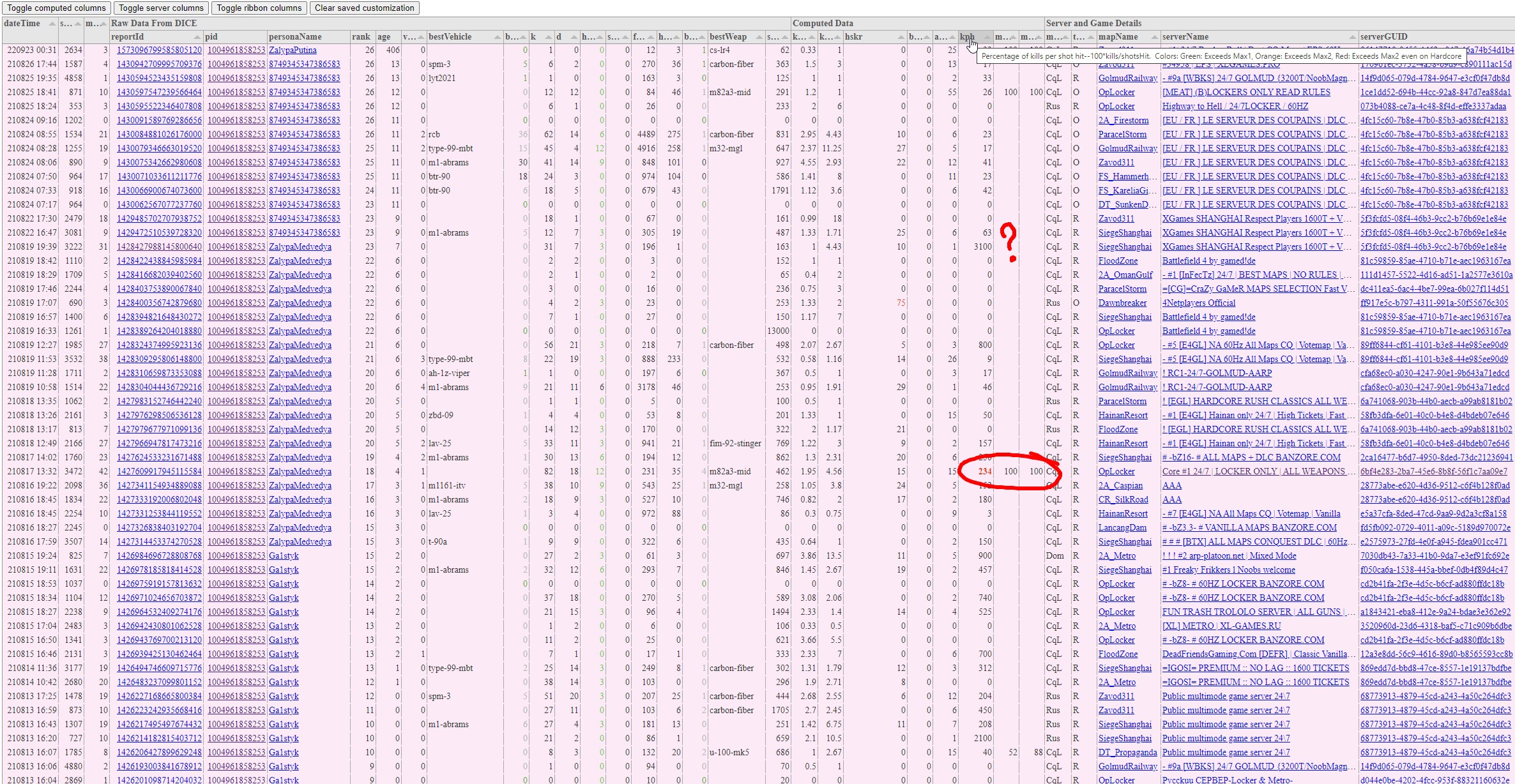Image resolution: width=1515 pixels, height=784 pixels.
Task: Toggle computed columns visibility
Action: pos(56,8)
